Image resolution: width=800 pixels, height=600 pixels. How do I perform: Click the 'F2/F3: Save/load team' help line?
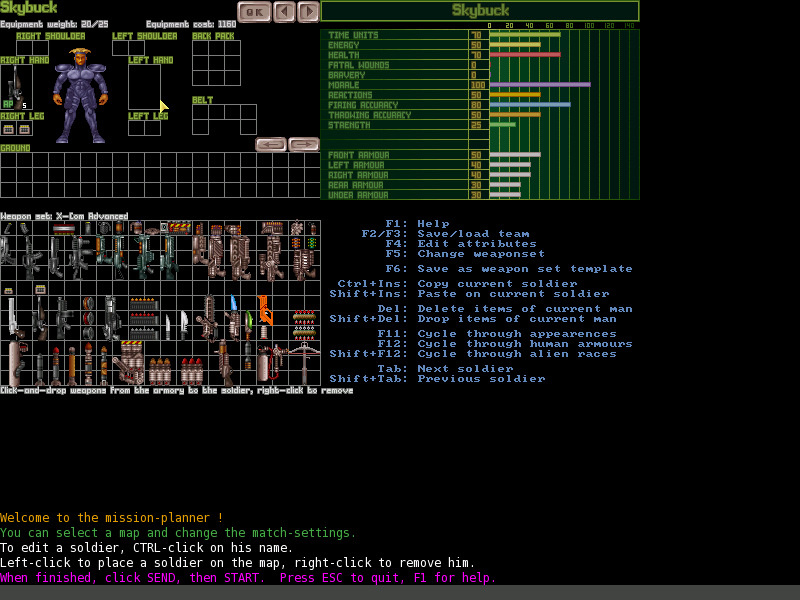pyautogui.click(x=445, y=234)
